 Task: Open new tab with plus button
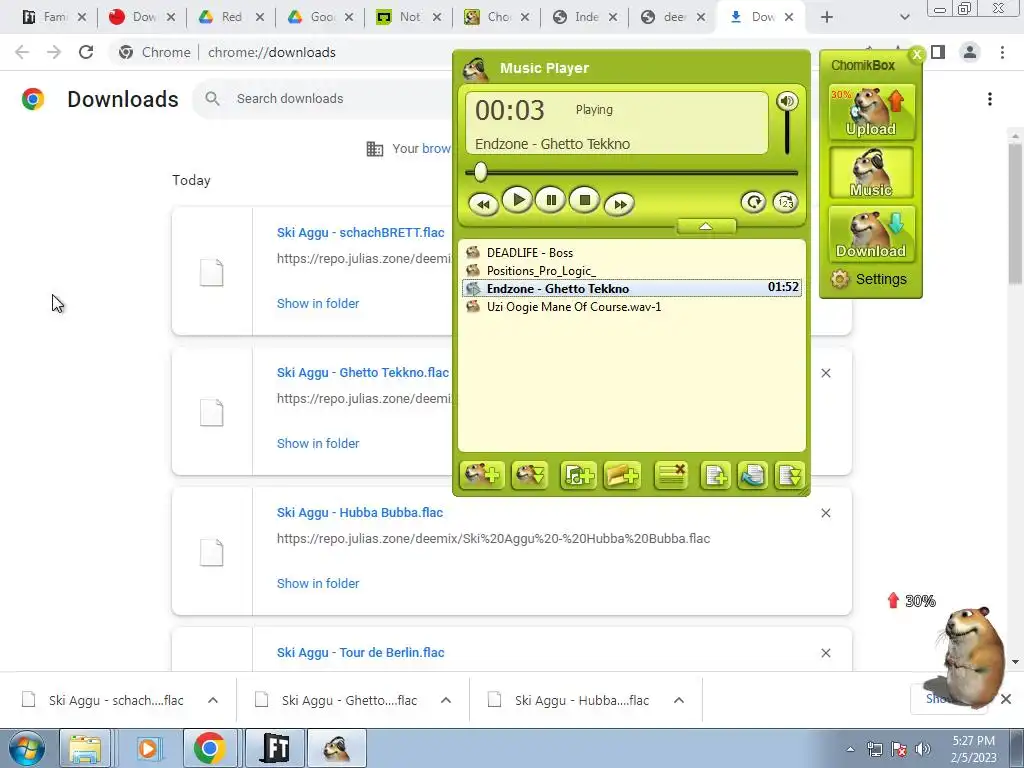[827, 17]
